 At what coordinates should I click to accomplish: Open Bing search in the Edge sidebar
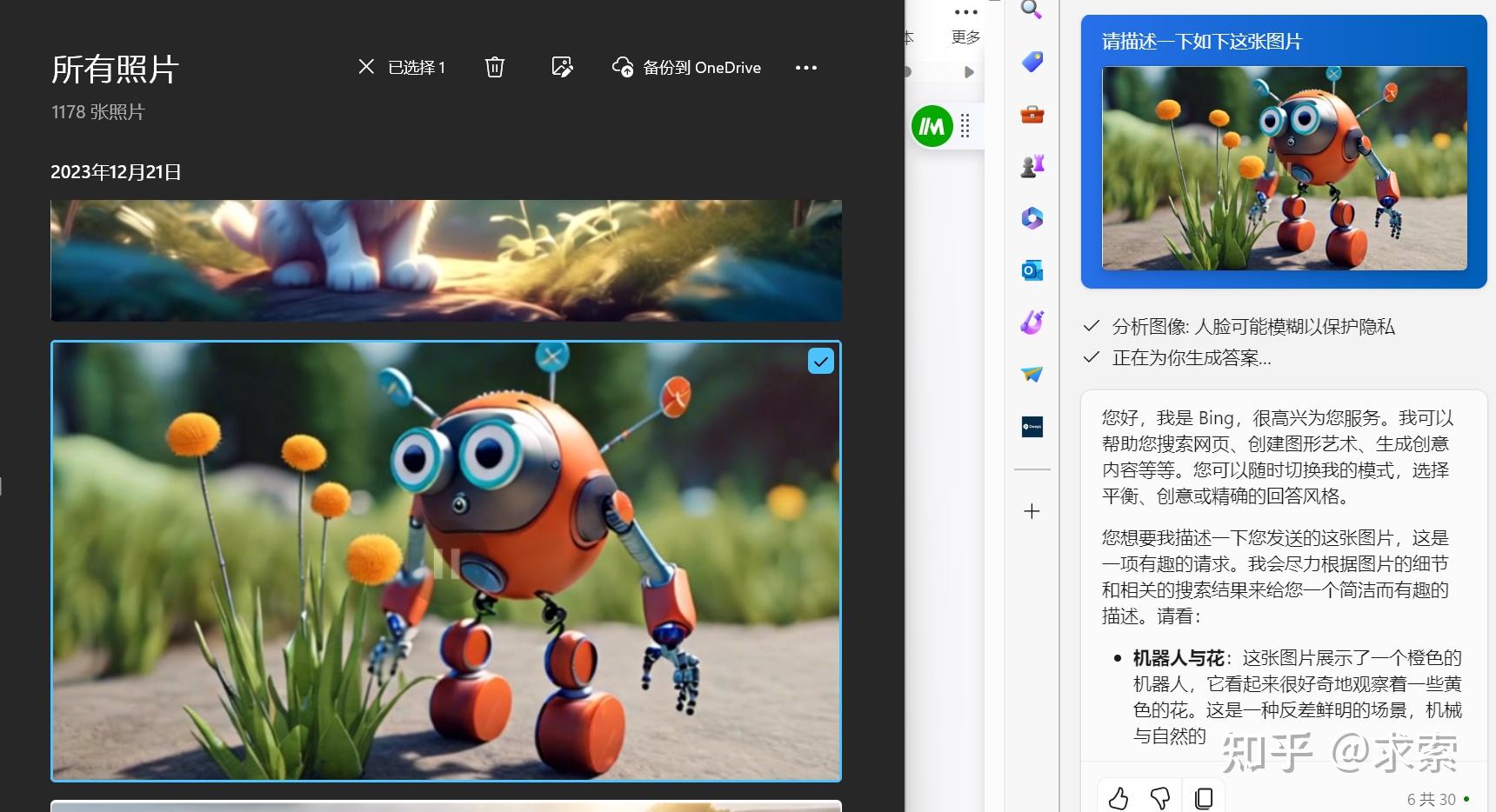(1032, 10)
